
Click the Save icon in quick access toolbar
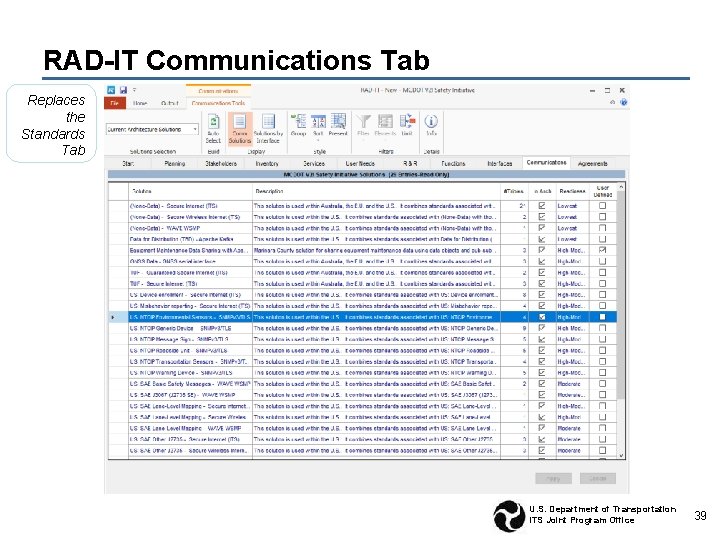click(123, 90)
